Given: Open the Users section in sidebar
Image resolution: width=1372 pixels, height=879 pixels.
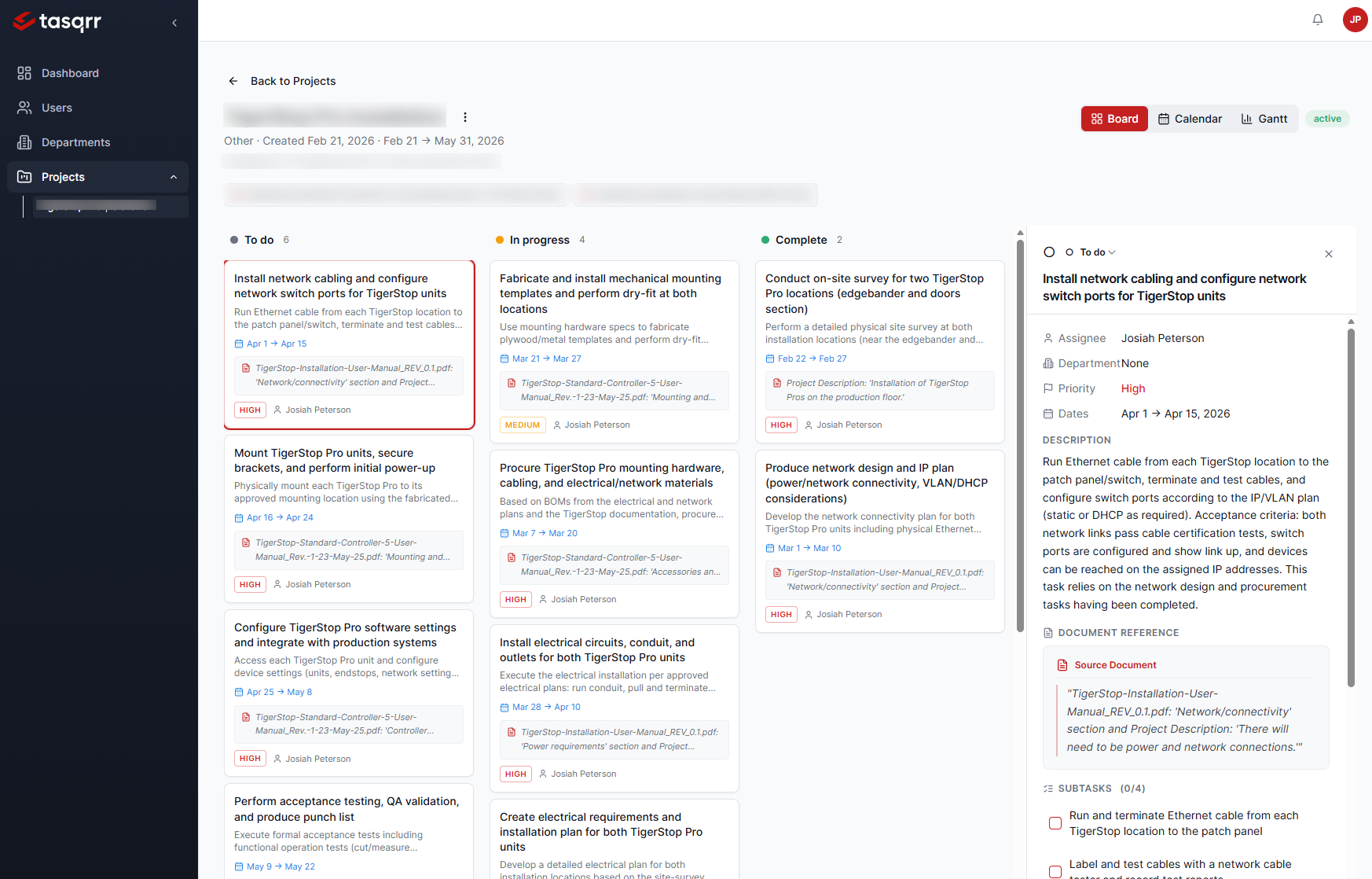Looking at the screenshot, I should pyautogui.click(x=57, y=108).
